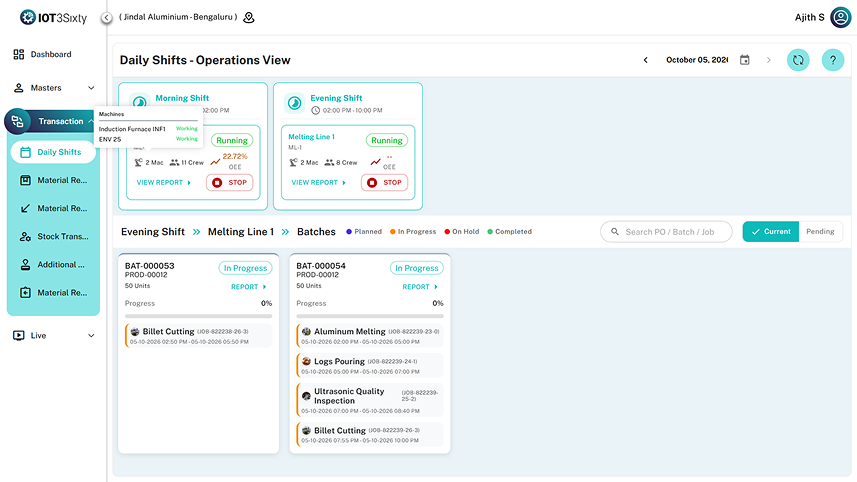Screen dimensions: 857x482
Task: Click the Planned purple legend dot
Action: 349,232
